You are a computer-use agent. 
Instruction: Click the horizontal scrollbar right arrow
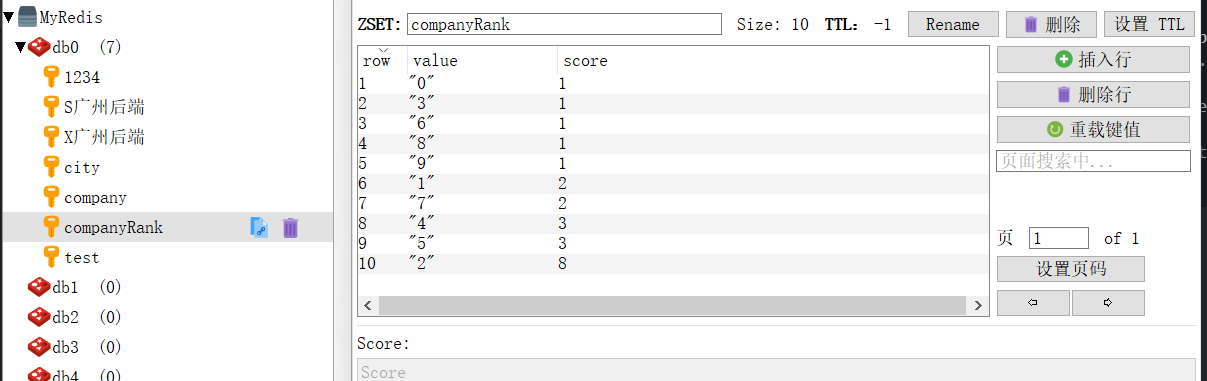click(977, 305)
